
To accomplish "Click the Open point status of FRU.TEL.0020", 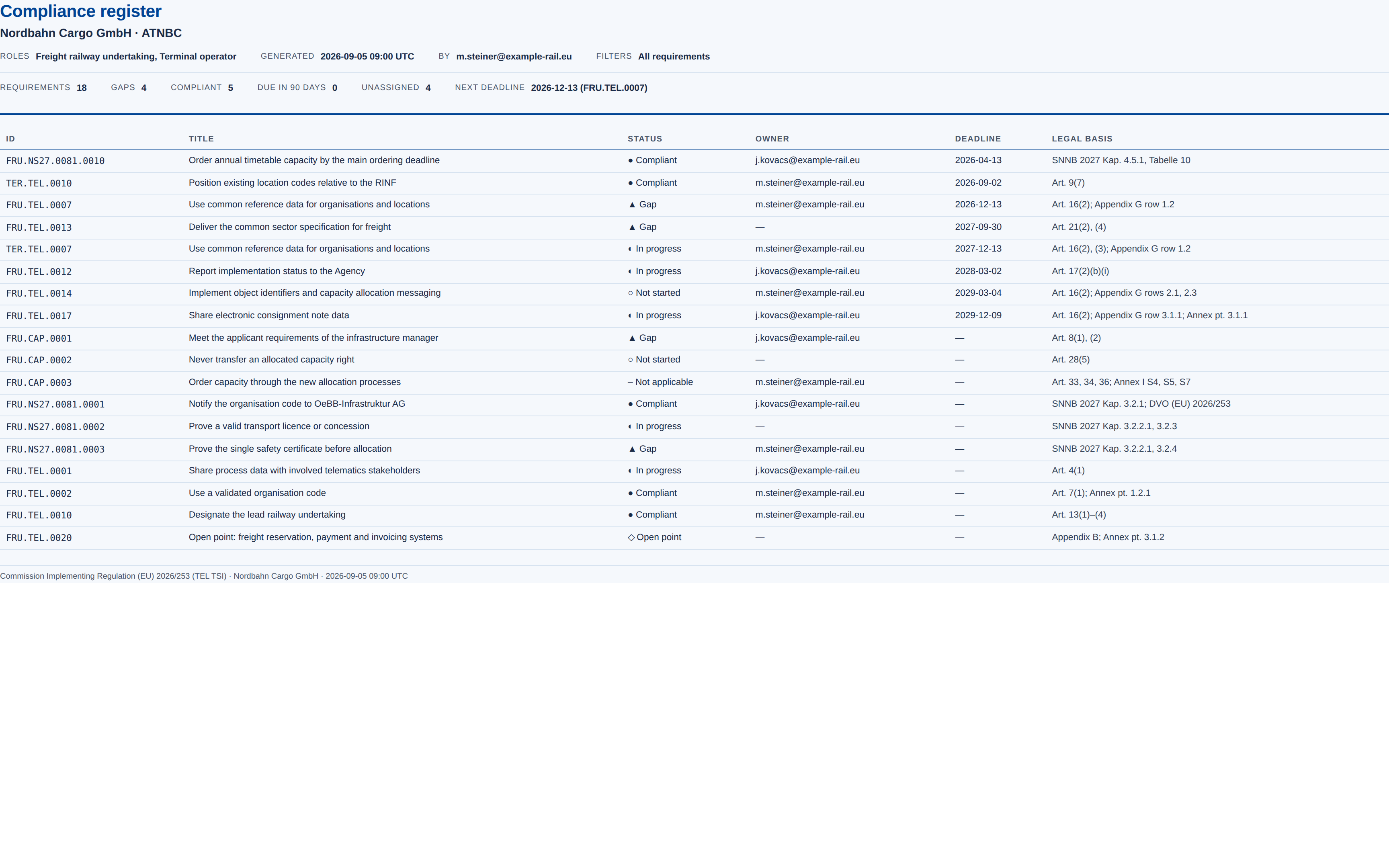I will 654,537.
